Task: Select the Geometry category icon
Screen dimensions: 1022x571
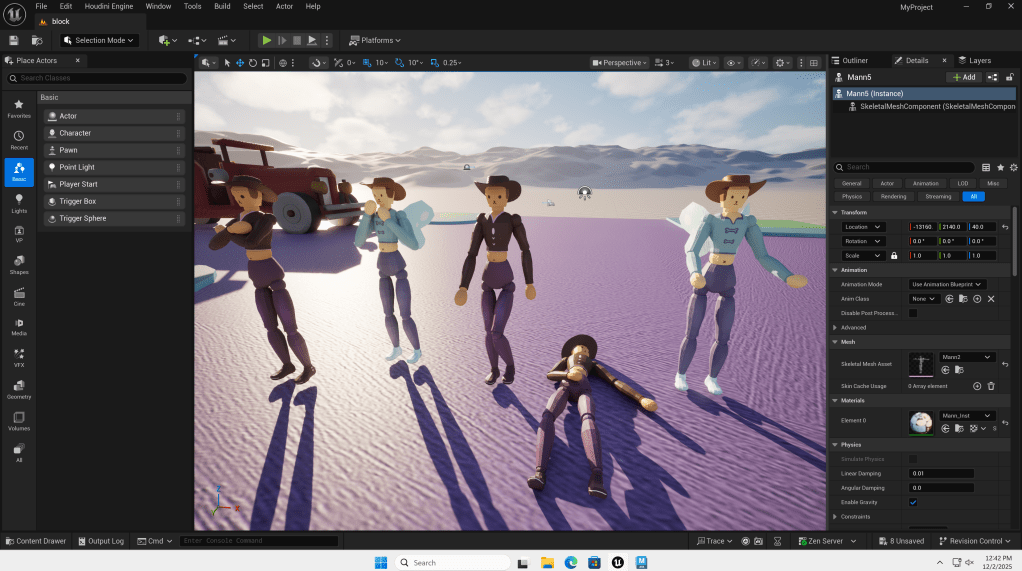Action: pyautogui.click(x=19, y=389)
